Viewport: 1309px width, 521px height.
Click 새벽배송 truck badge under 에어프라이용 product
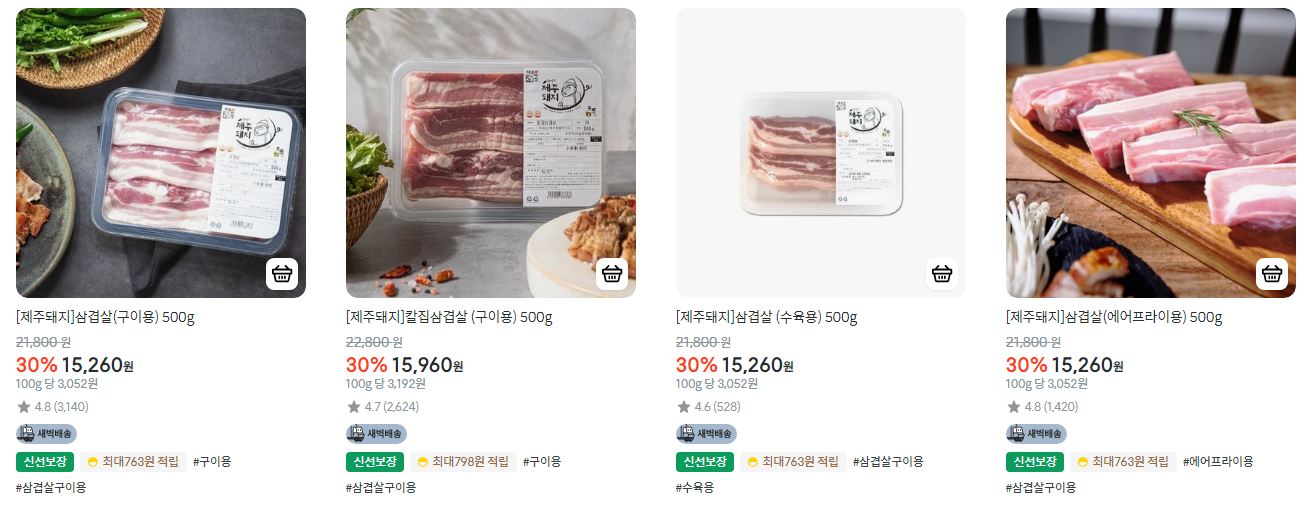pyautogui.click(x=1036, y=434)
